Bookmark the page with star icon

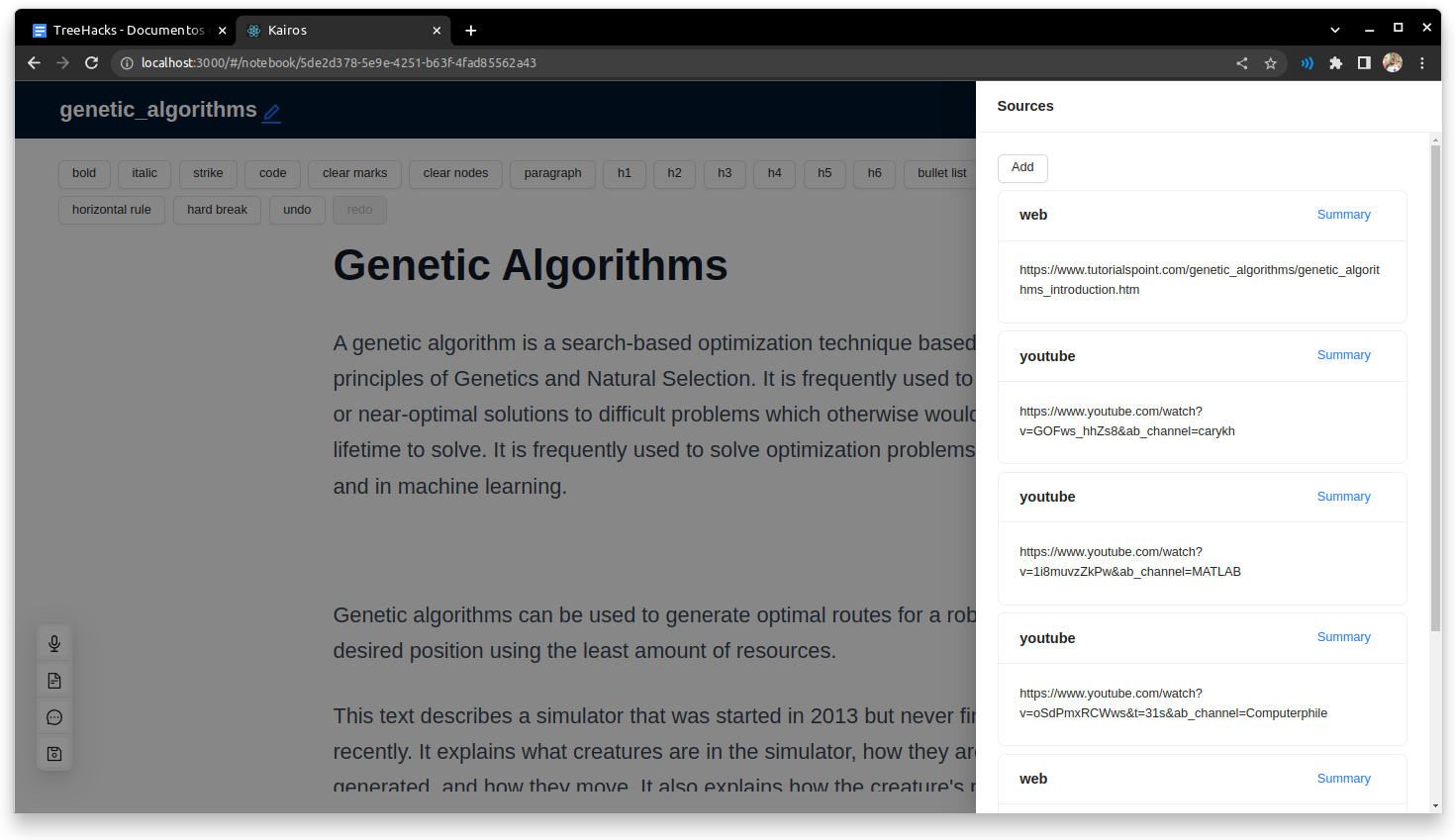pyautogui.click(x=1270, y=63)
